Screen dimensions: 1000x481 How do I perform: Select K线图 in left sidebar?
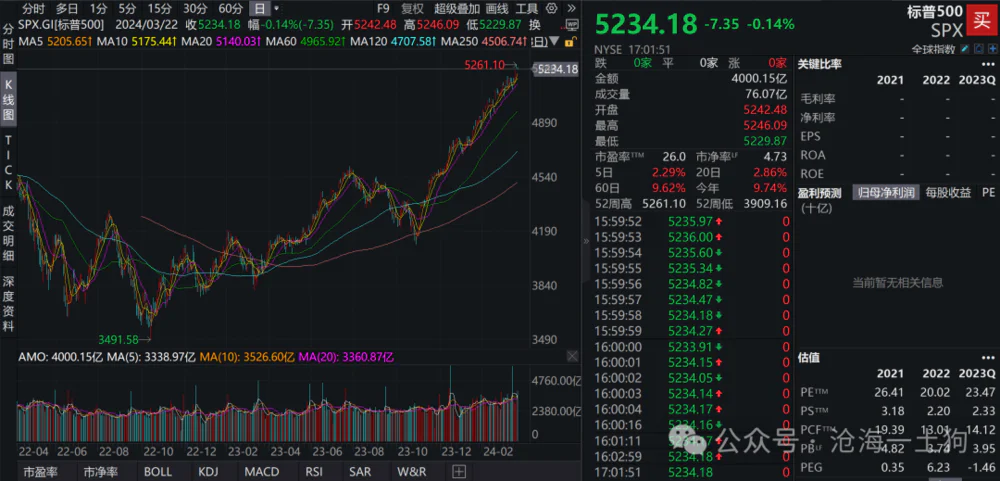tap(8, 101)
